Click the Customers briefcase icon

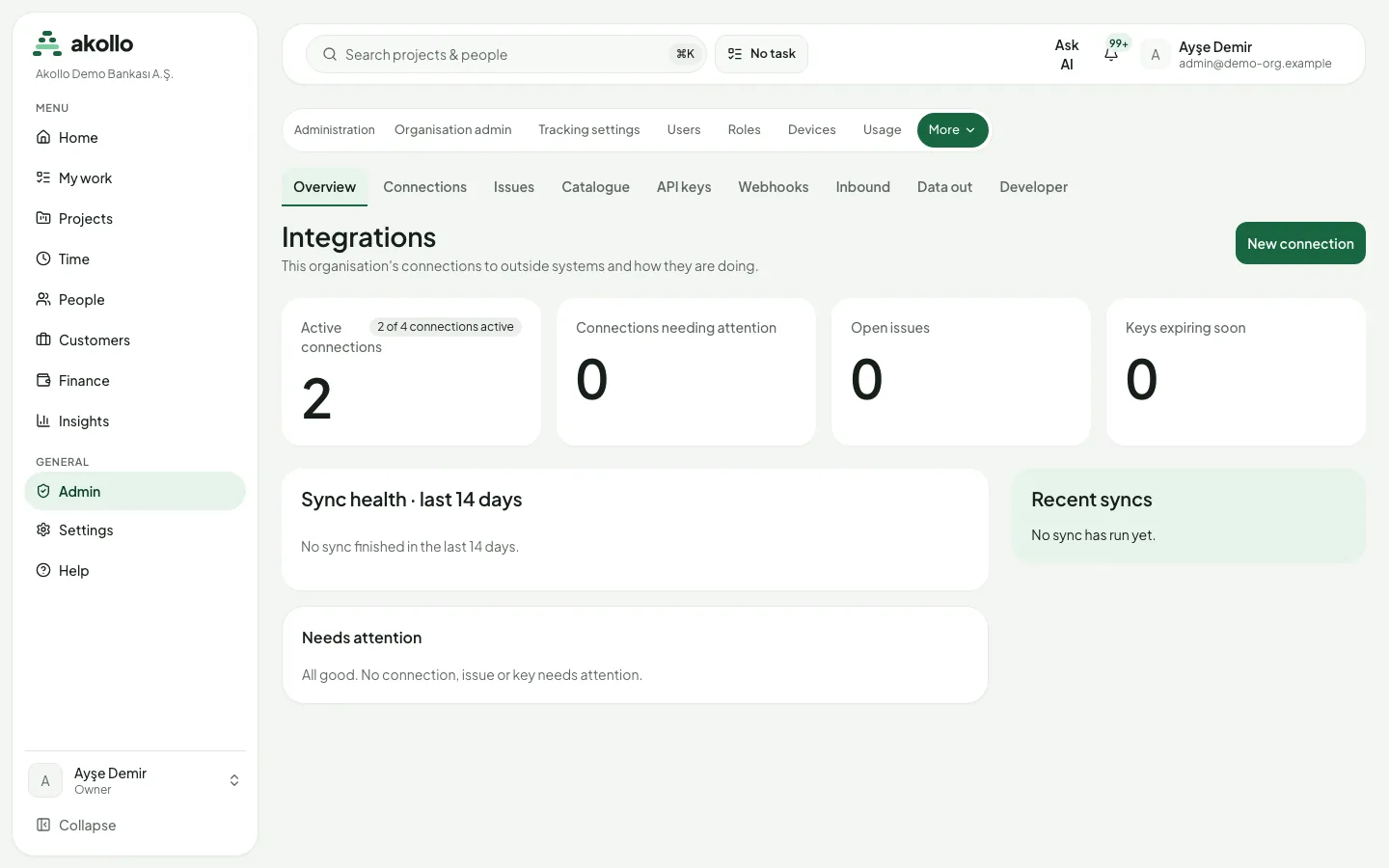pyautogui.click(x=43, y=339)
